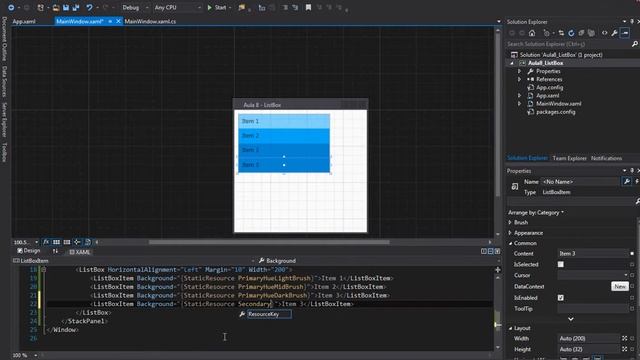
Task: Click the swap panes arrows icon
Action: click(56, 251)
